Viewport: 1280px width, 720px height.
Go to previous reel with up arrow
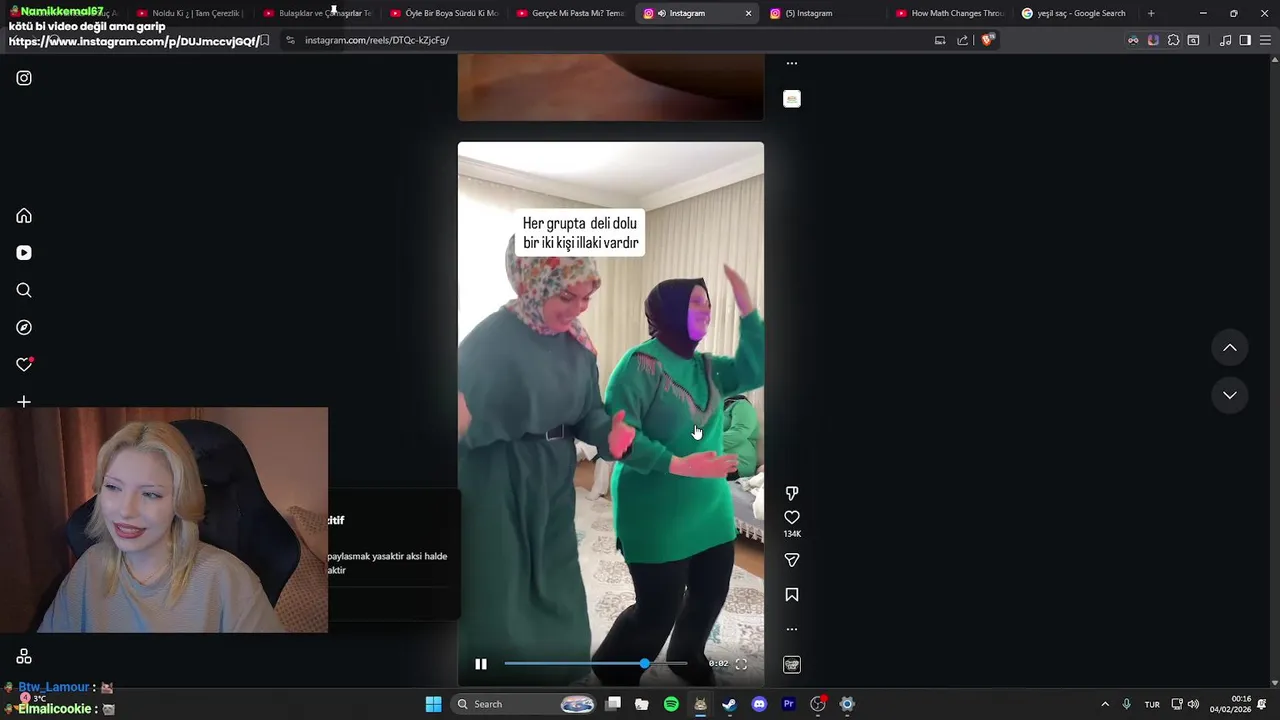pyautogui.click(x=1230, y=348)
